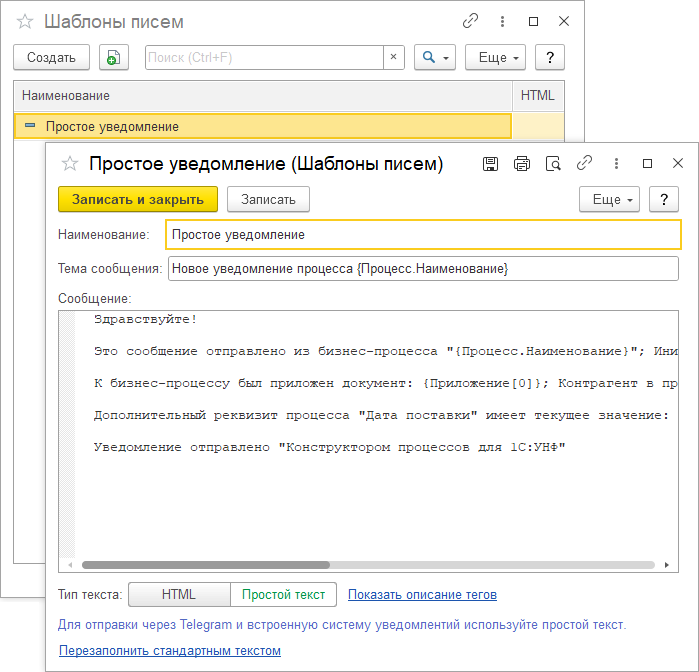This screenshot has width=699, height=672.
Task: Add Шаблоны писем list to favorites
Action: tap(25, 22)
